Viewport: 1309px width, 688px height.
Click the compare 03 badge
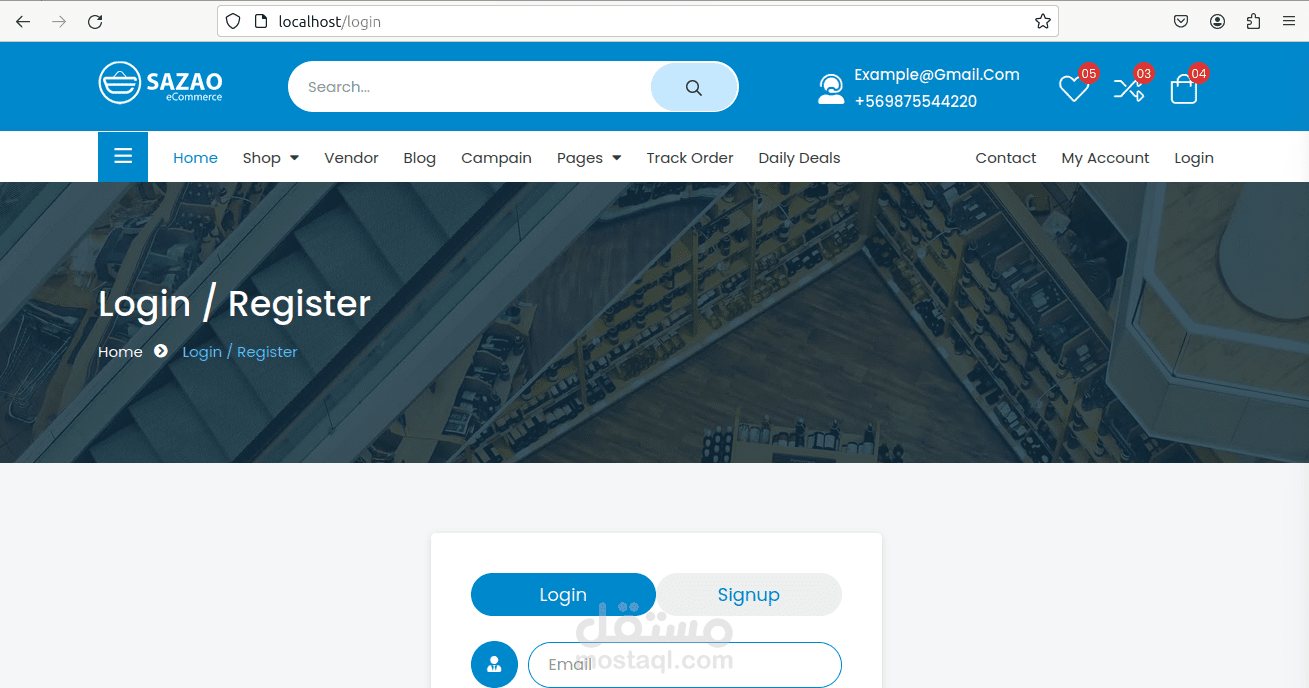pos(1144,73)
